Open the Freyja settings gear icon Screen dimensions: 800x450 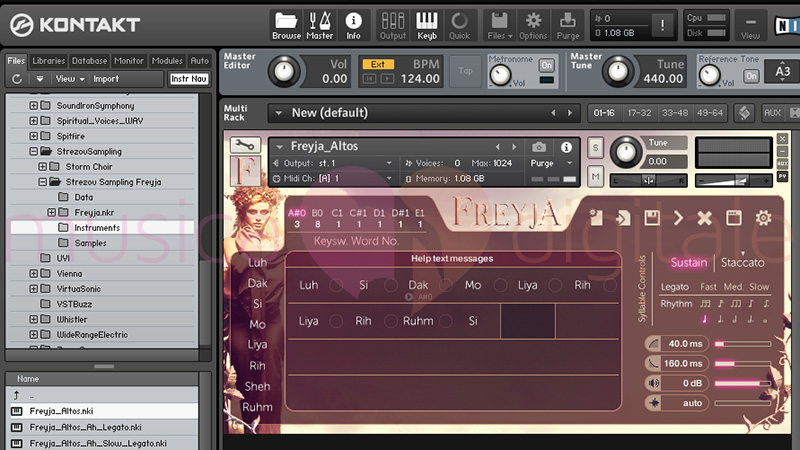pyautogui.click(x=763, y=217)
